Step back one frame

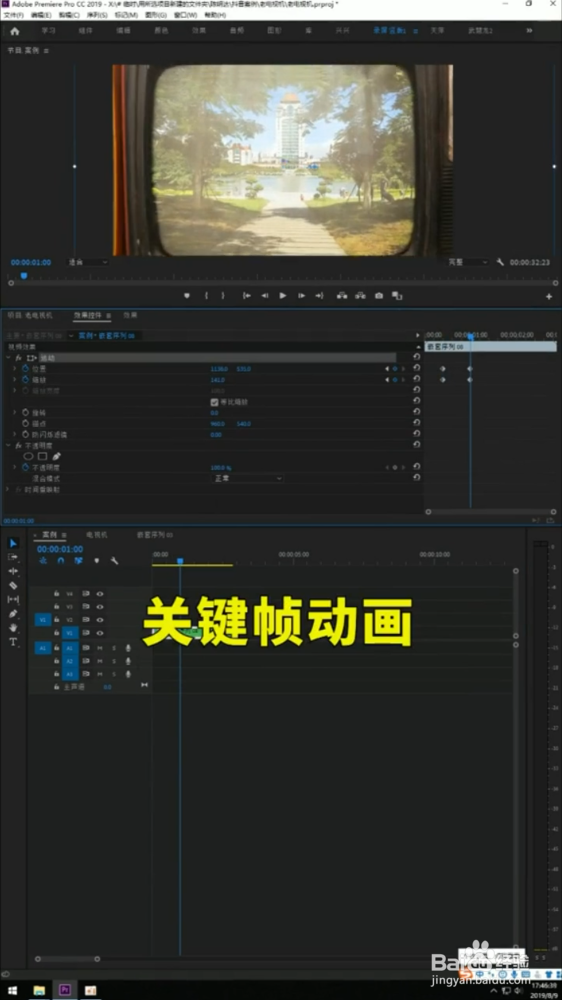coord(265,295)
